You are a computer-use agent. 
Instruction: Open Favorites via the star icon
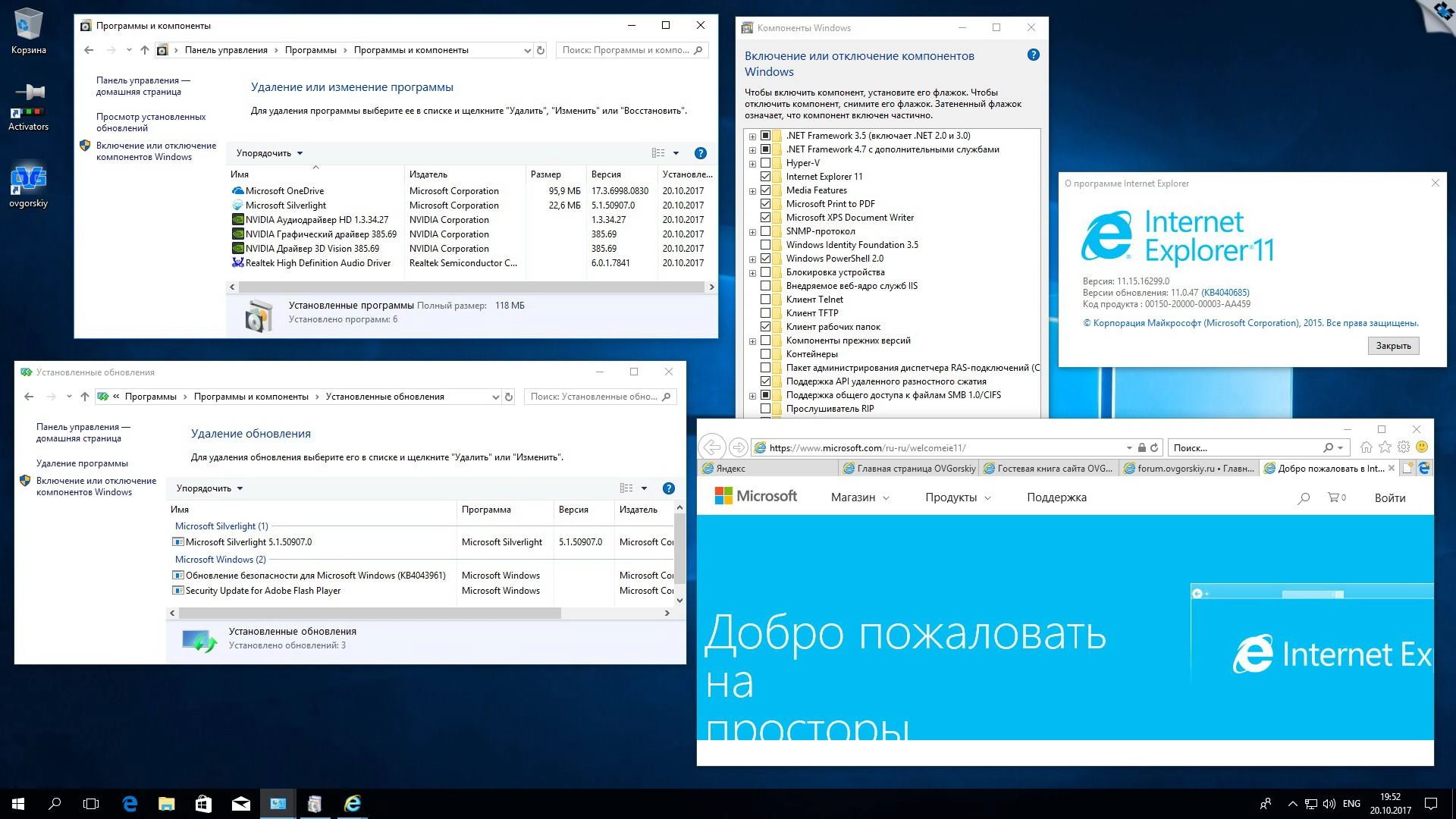tap(1385, 447)
